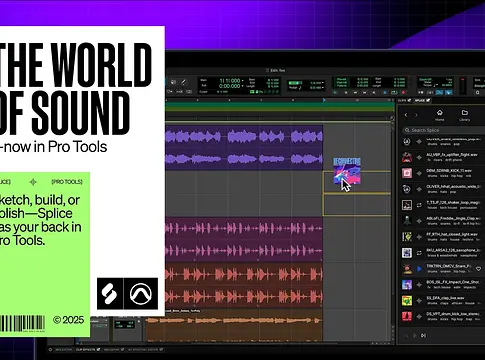This screenshot has width=485, height=360.
Task: Select FF_RTH_hat_closed_light.wav sample
Action: [x=442, y=237]
